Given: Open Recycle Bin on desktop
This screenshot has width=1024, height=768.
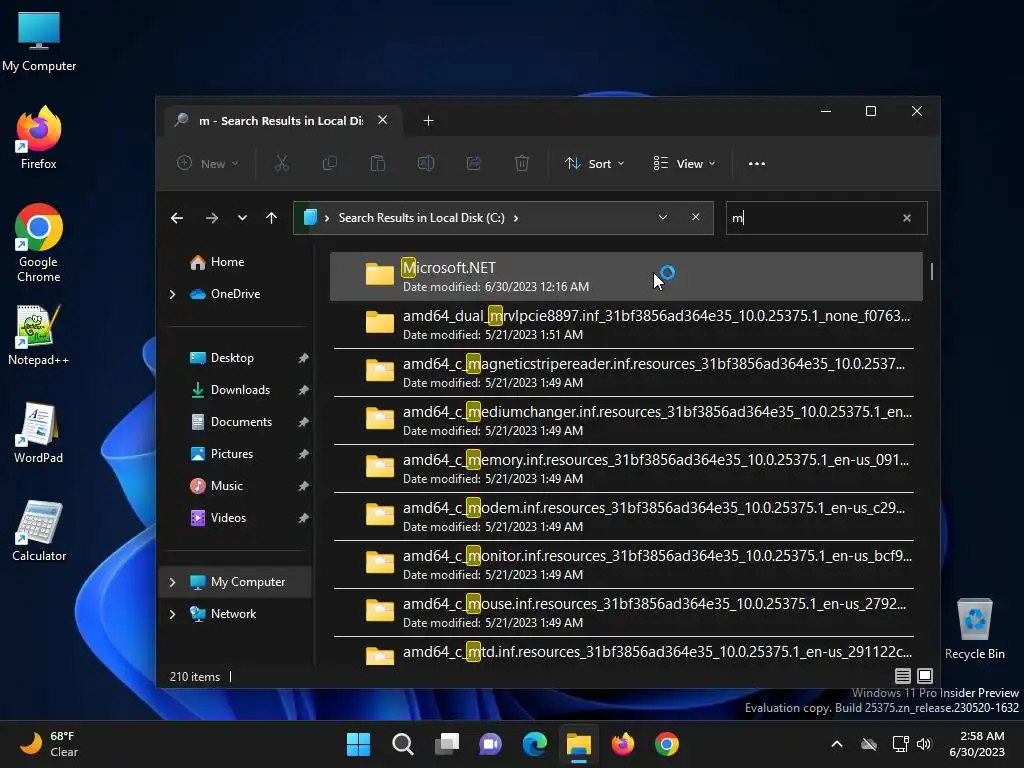Looking at the screenshot, I should tap(974, 628).
